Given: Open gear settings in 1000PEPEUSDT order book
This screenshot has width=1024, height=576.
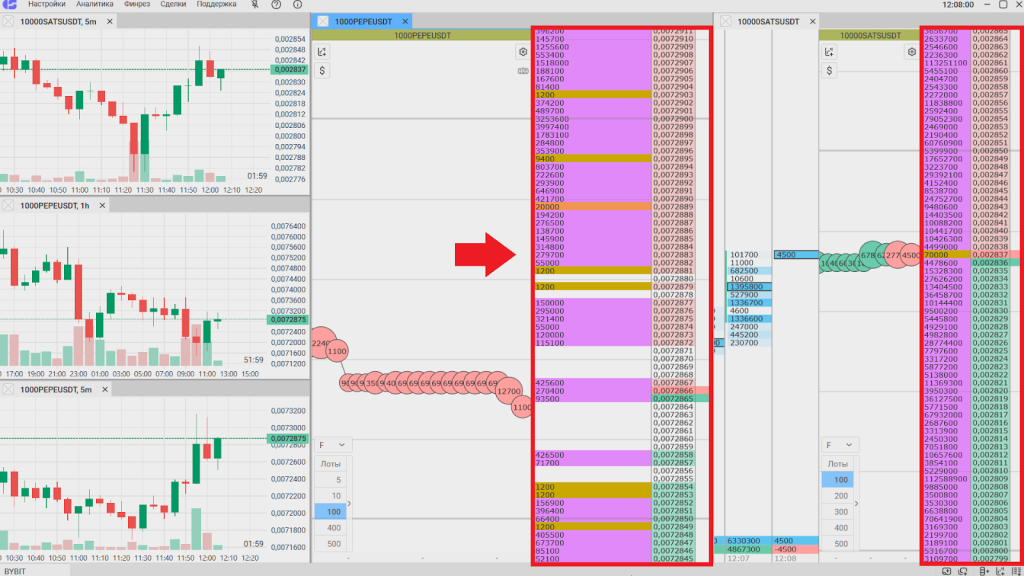Looking at the screenshot, I should (522, 52).
